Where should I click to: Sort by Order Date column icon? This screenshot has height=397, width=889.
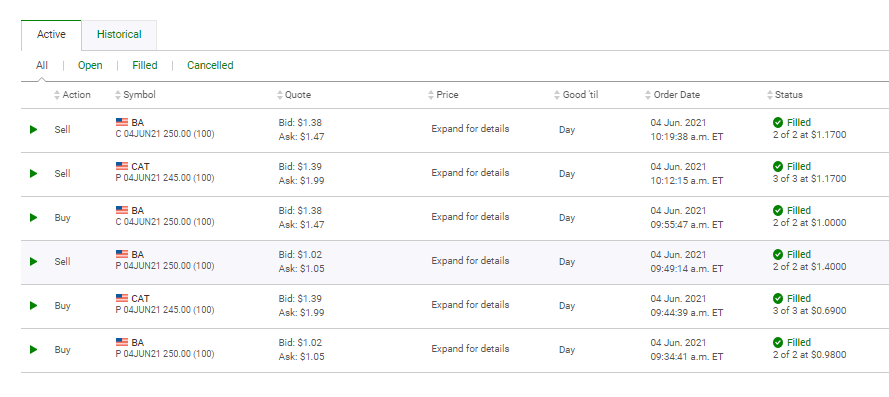click(x=648, y=95)
